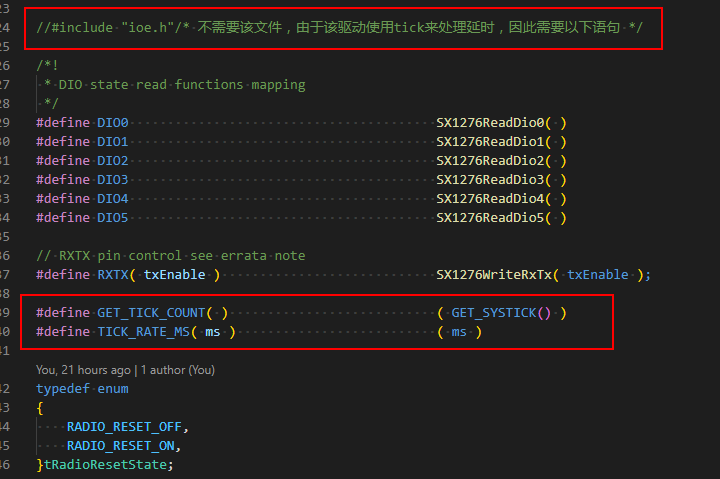
Task: Click the DIO1 macro name
Action: [x=112, y=141]
